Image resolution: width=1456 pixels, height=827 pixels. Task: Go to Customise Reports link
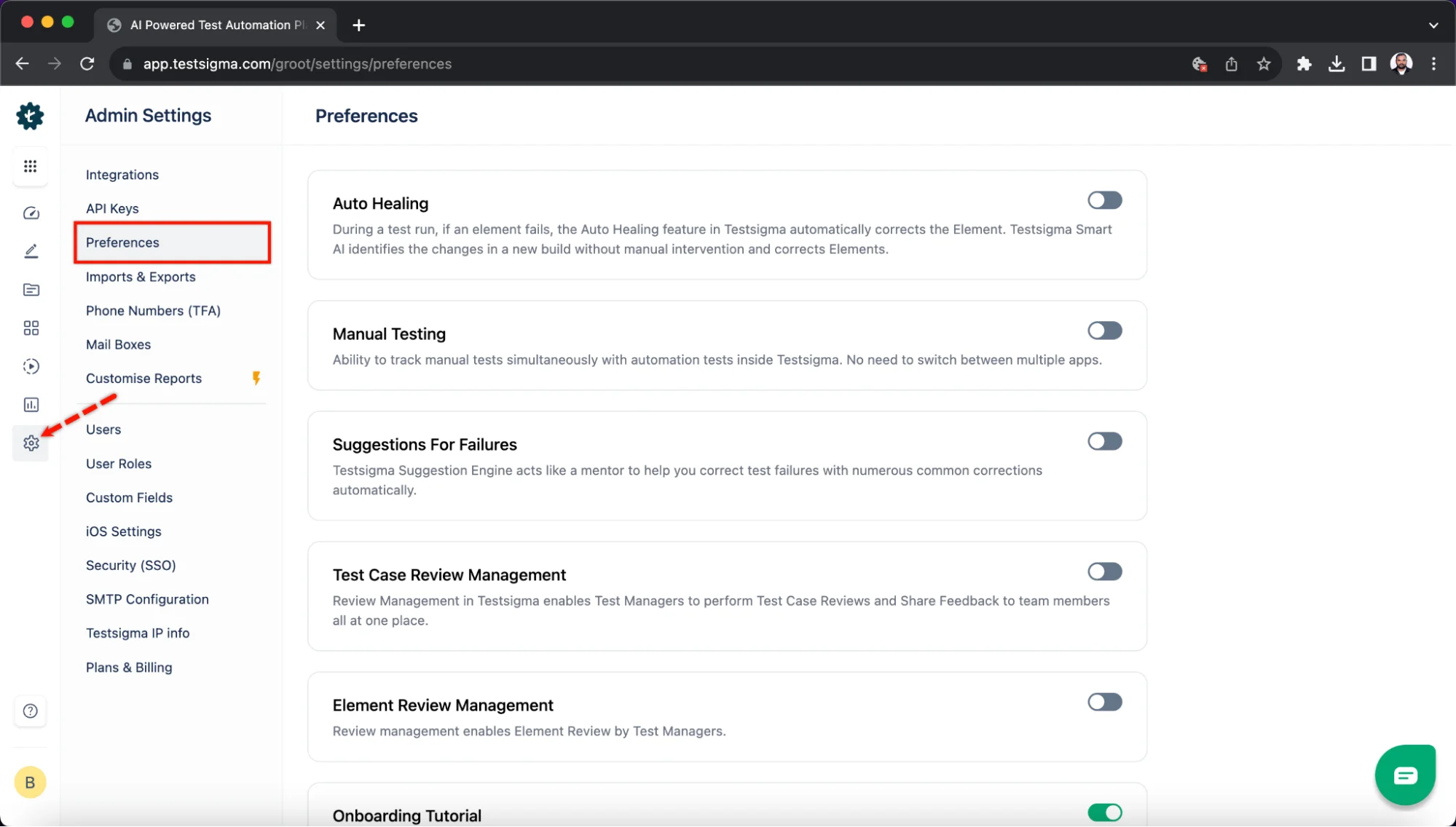(143, 379)
